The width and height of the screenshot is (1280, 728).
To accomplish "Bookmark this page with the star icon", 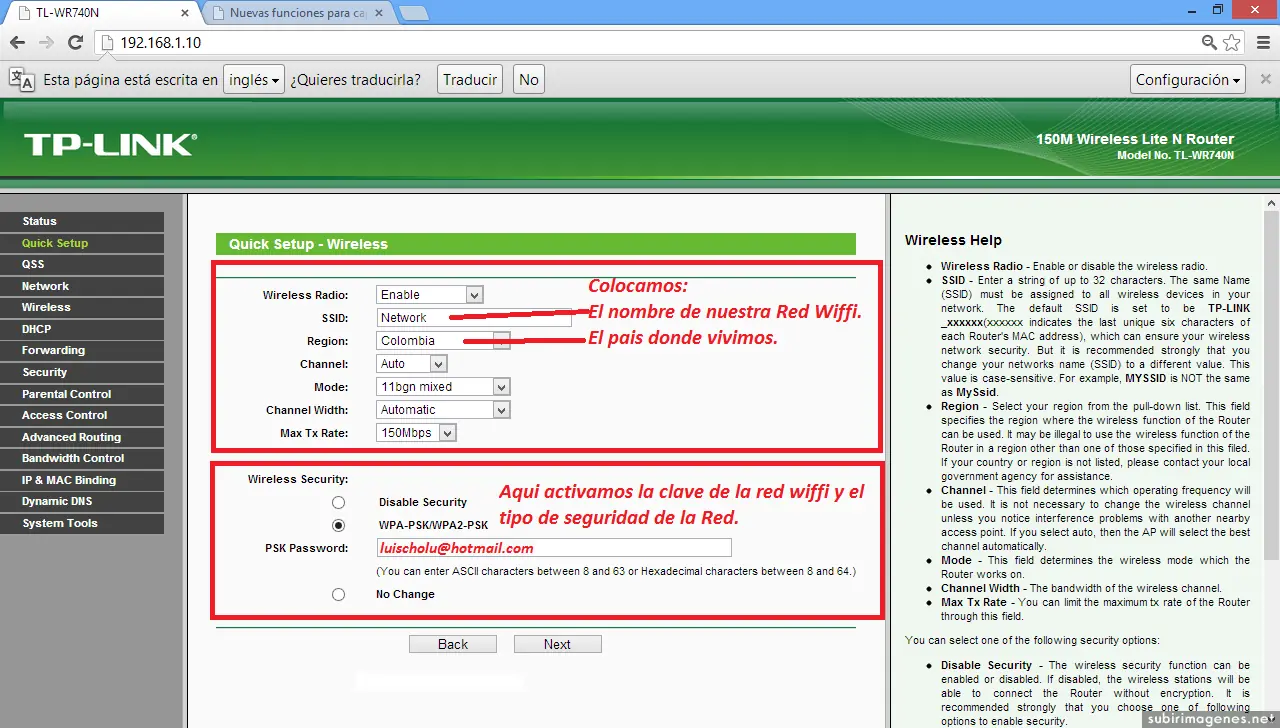I will 1232,43.
